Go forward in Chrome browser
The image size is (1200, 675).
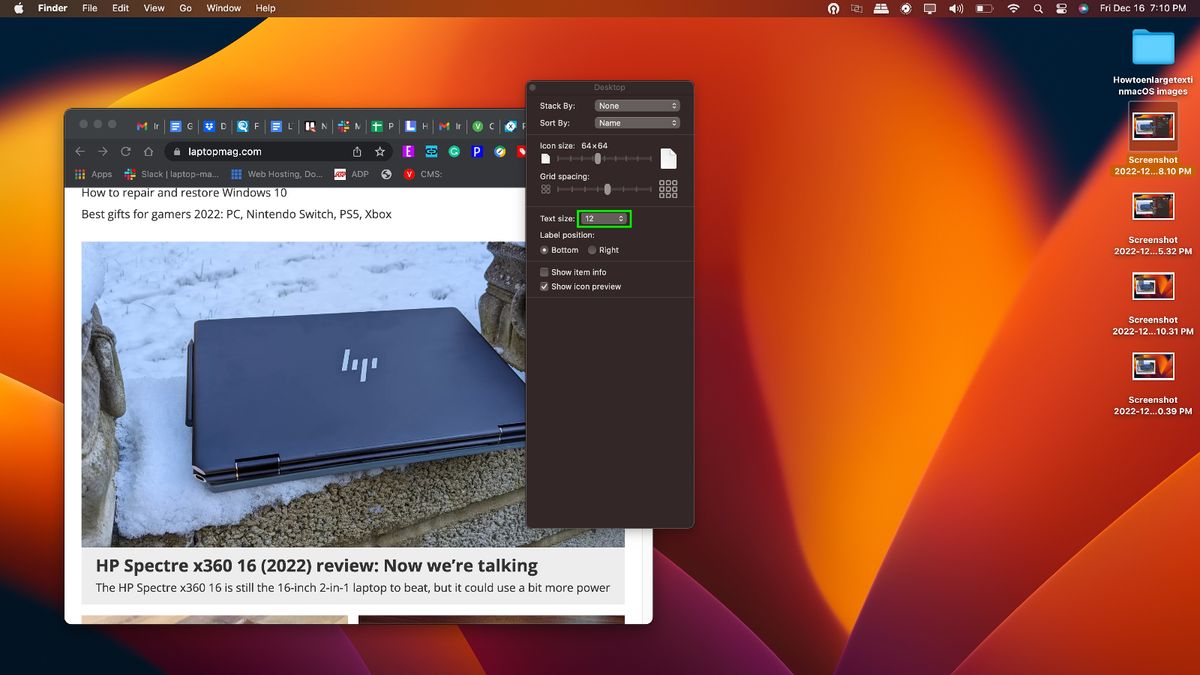[x=103, y=151]
